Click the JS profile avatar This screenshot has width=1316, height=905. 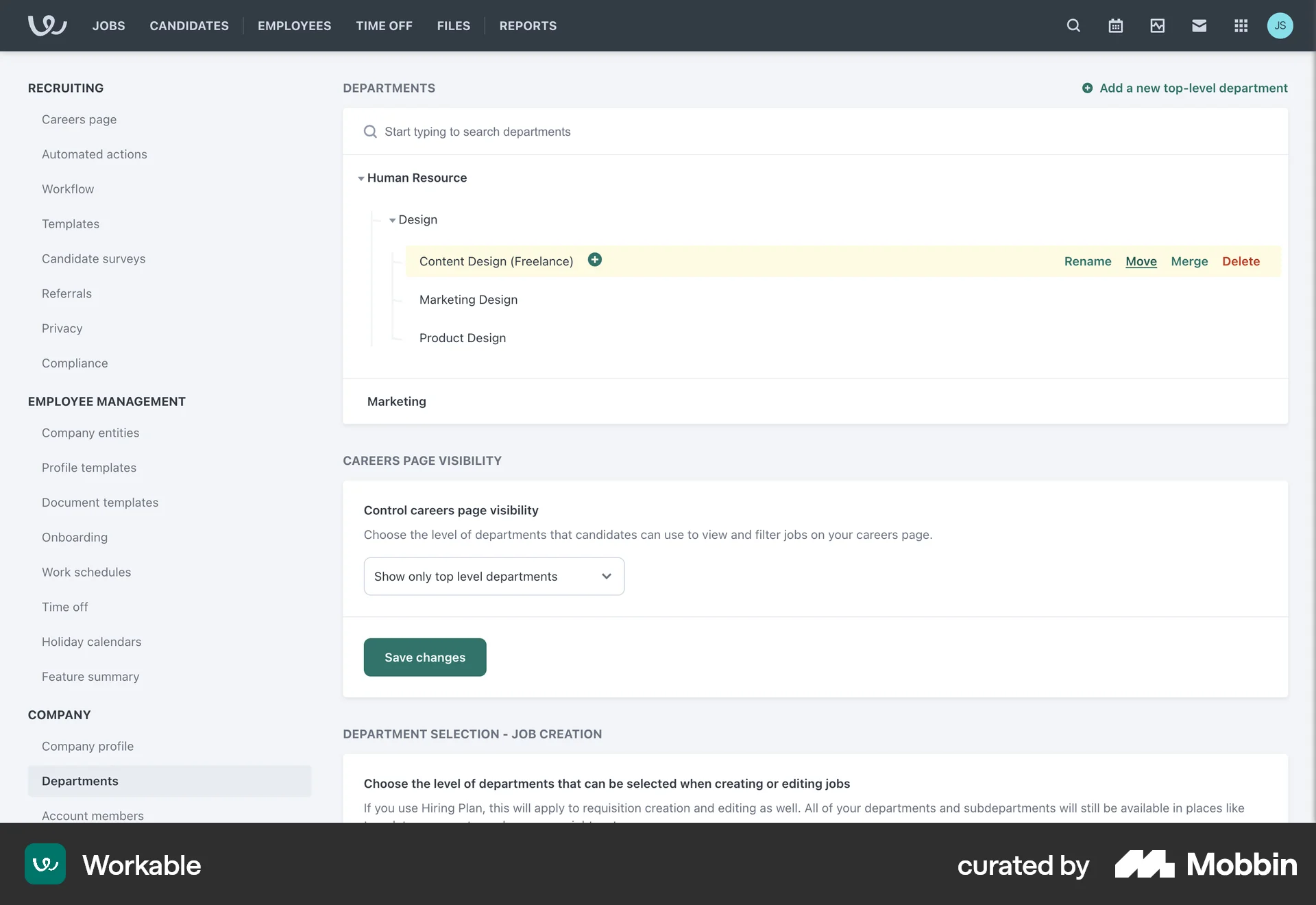[x=1280, y=25]
